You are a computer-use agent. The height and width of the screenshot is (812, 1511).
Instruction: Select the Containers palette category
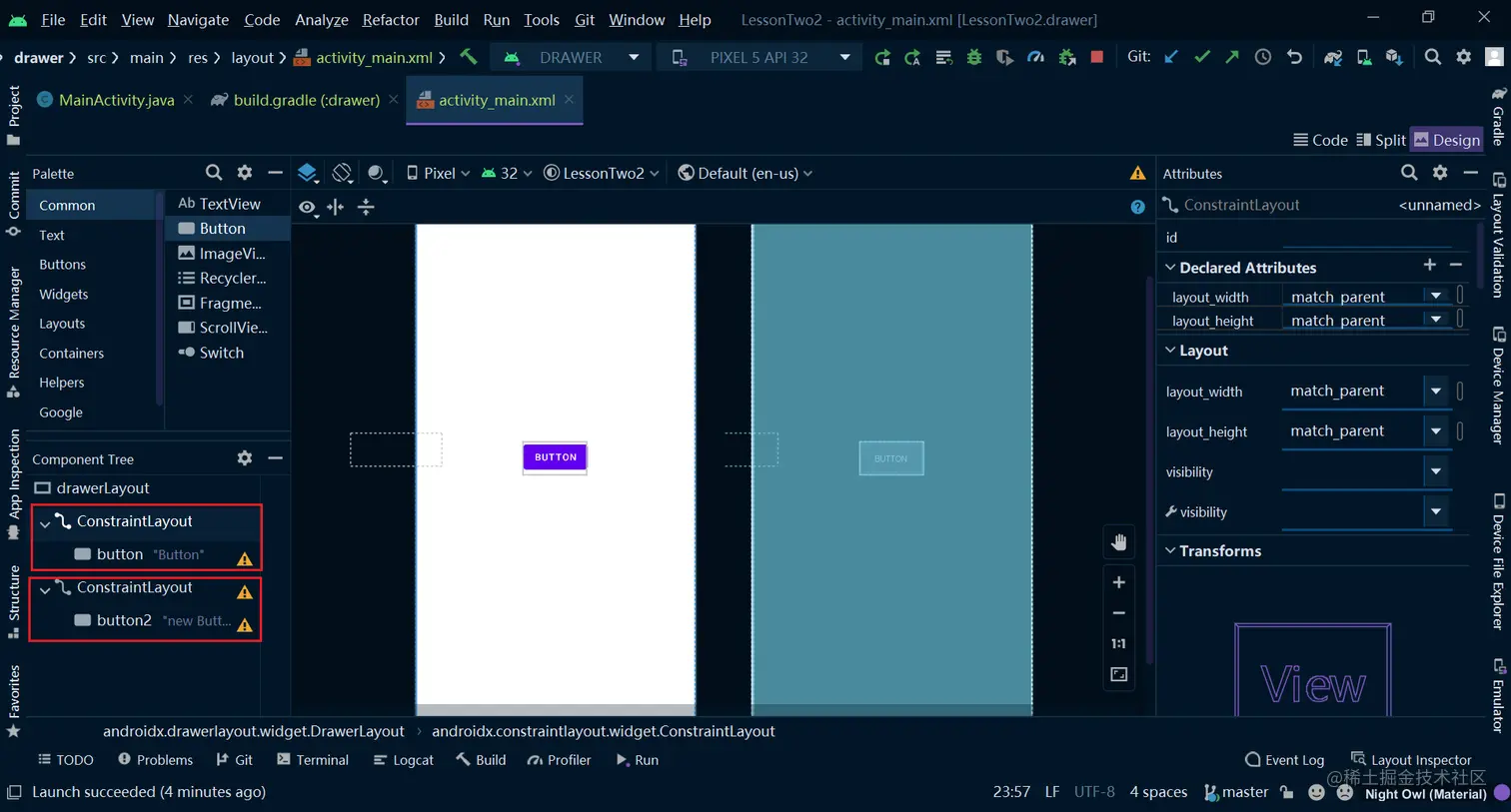[71, 354]
